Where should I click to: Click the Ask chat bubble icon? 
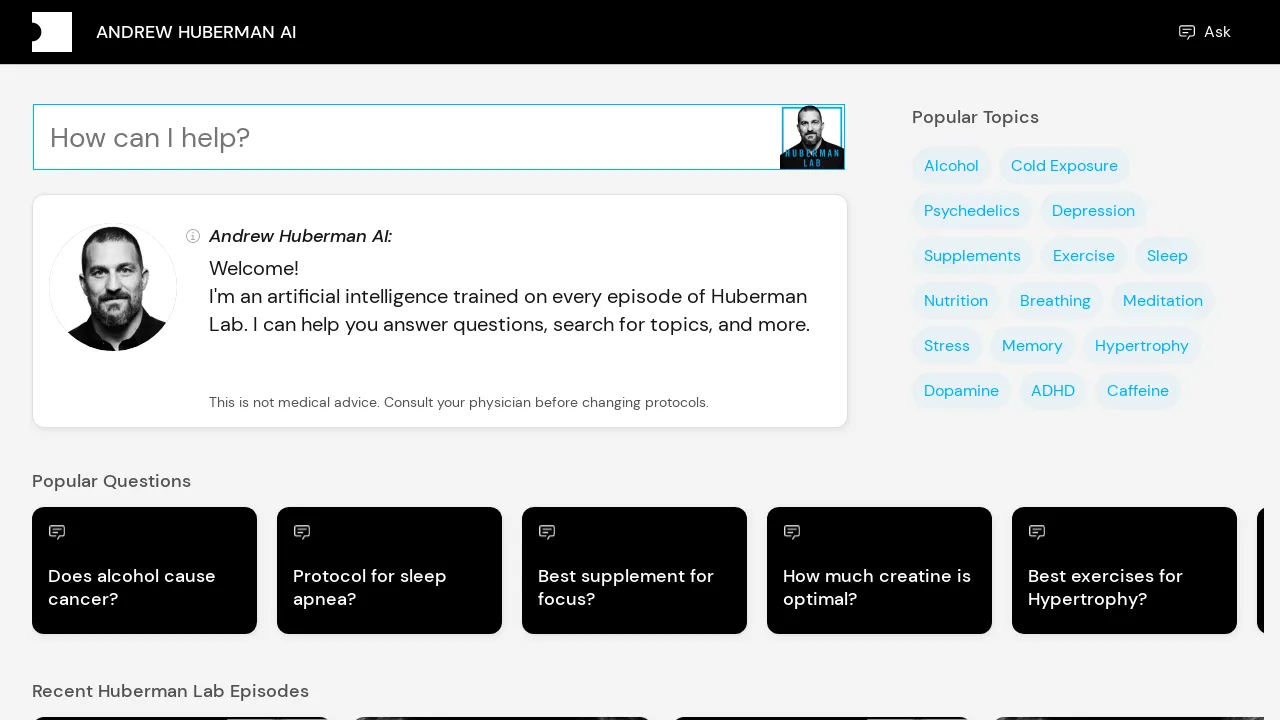[1187, 32]
